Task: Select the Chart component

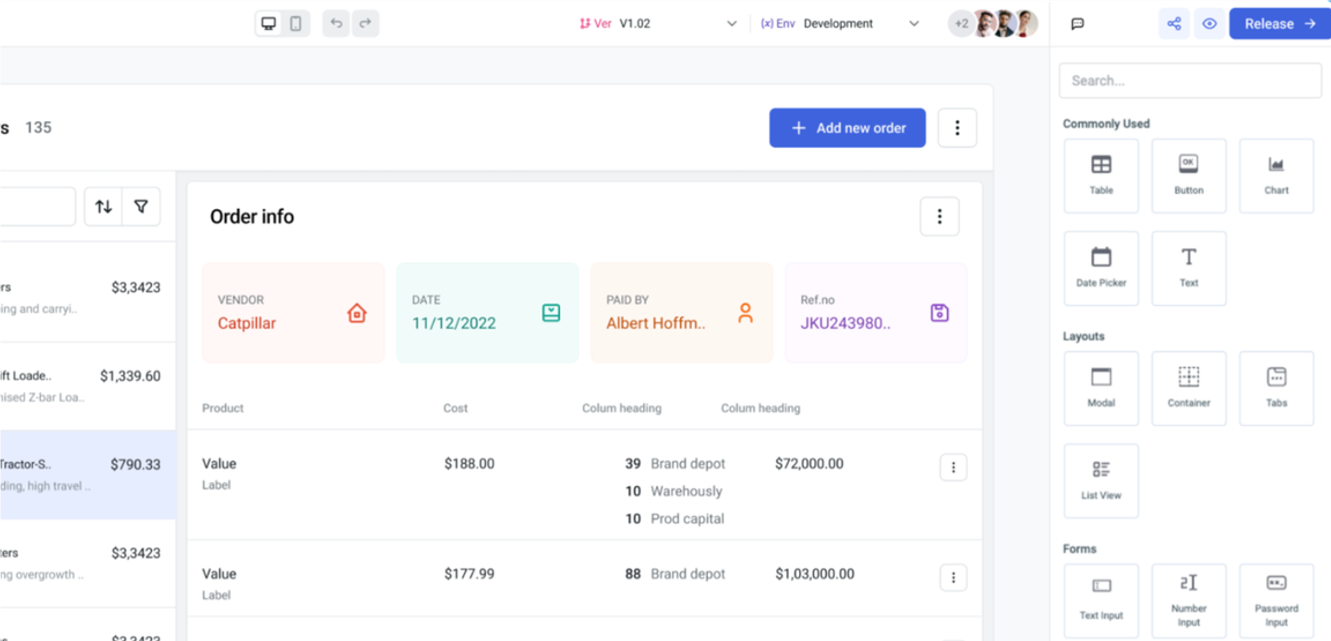Action: [x=1276, y=176]
